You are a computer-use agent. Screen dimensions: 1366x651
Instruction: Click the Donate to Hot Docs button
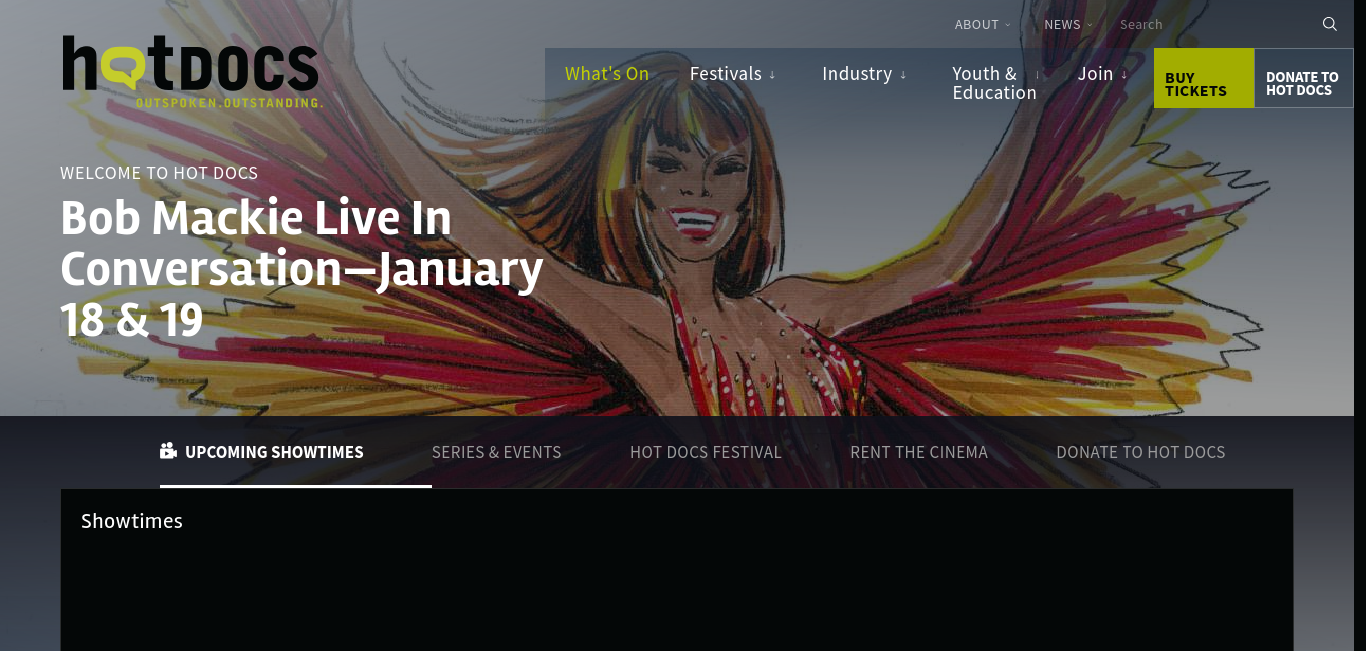[x=1303, y=78]
